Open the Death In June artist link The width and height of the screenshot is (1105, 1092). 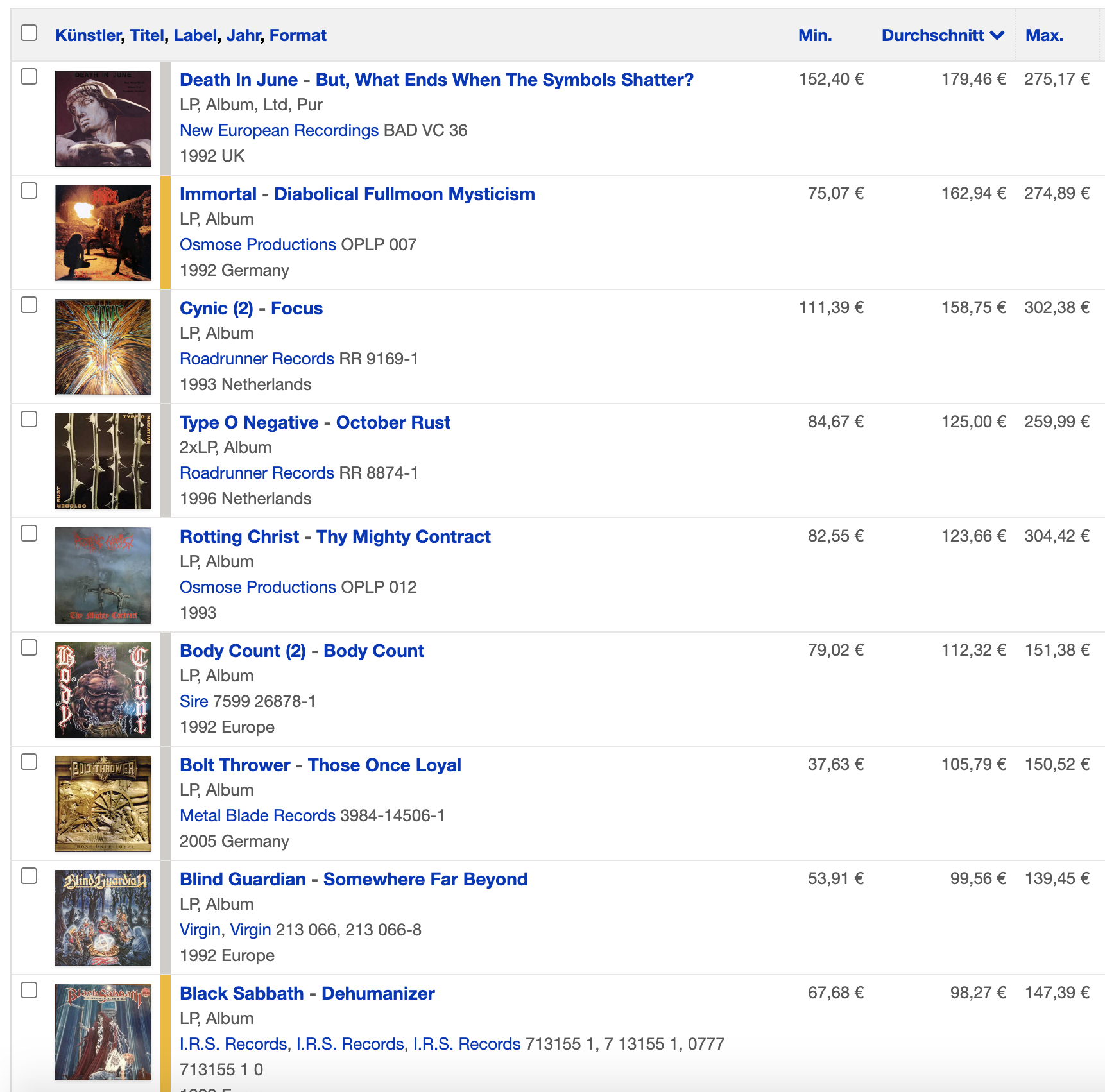(x=239, y=80)
